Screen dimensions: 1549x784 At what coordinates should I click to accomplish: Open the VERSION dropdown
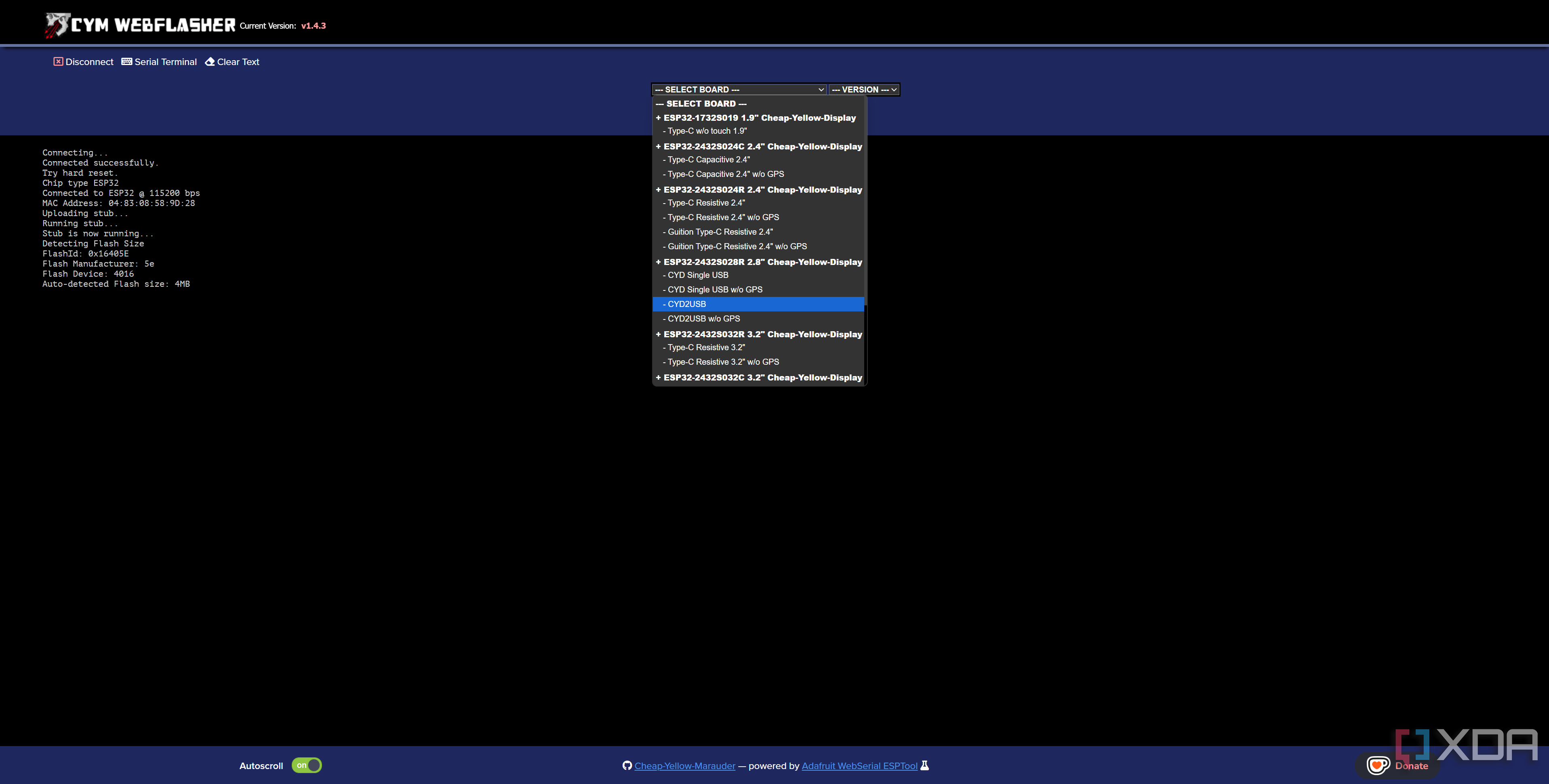tap(864, 90)
